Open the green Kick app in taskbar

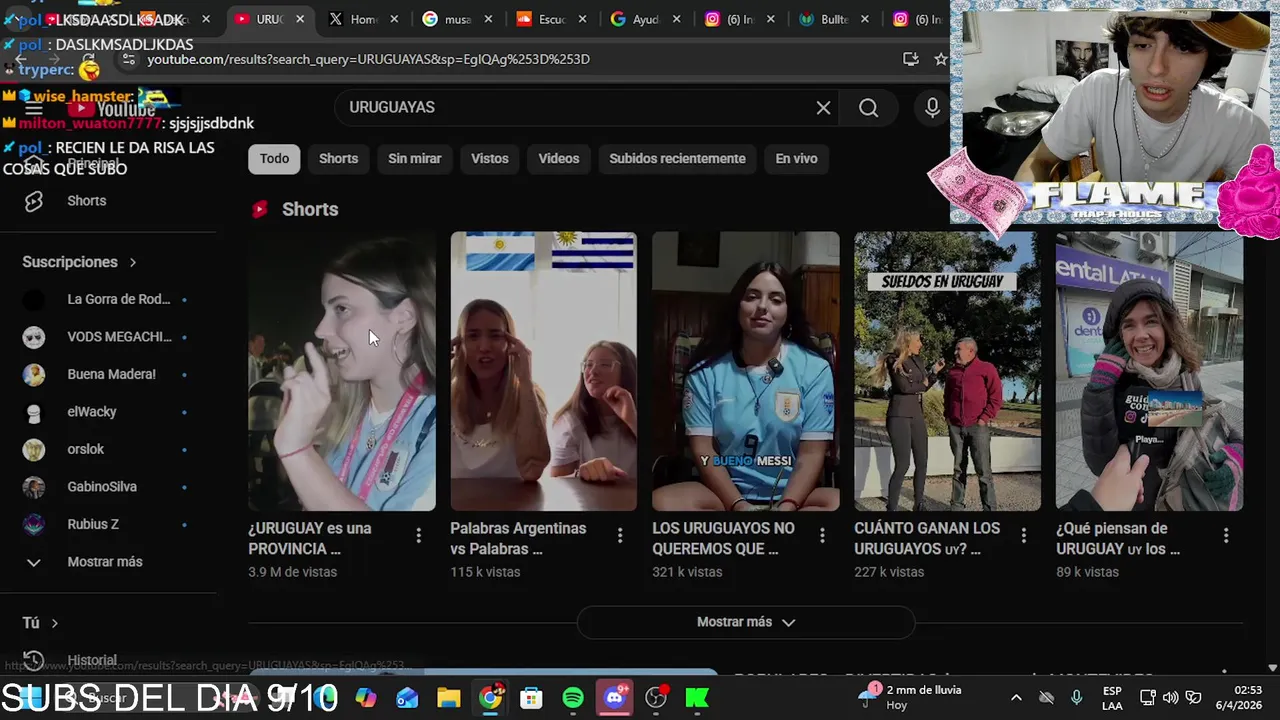pyautogui.click(x=697, y=698)
